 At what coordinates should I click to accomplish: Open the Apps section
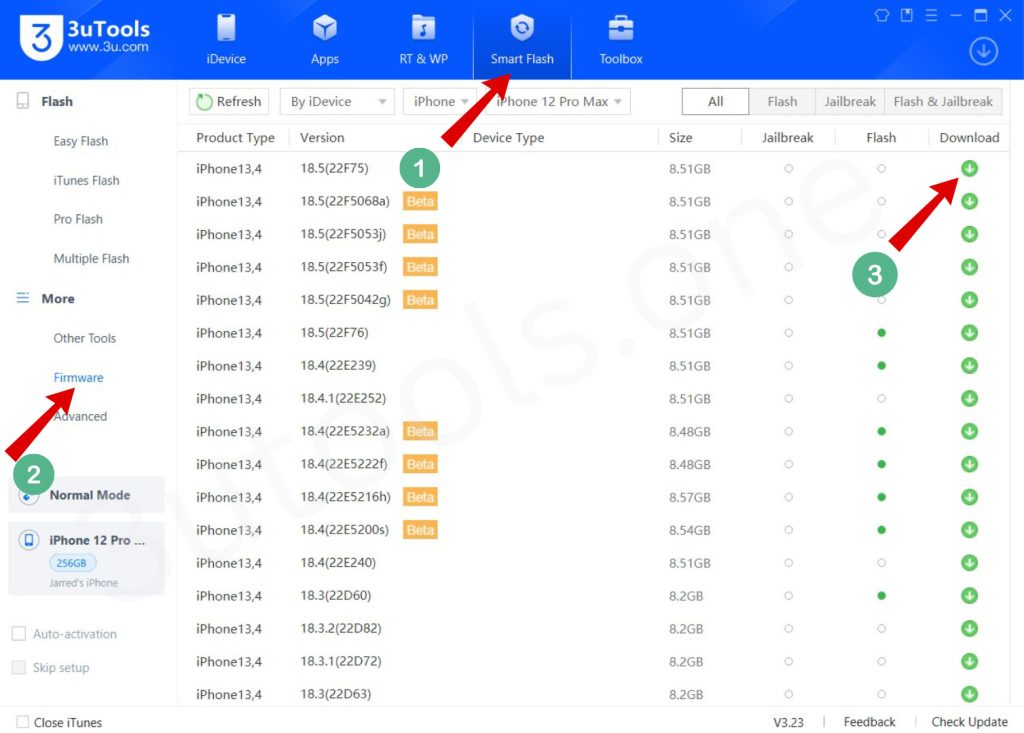coord(325,39)
